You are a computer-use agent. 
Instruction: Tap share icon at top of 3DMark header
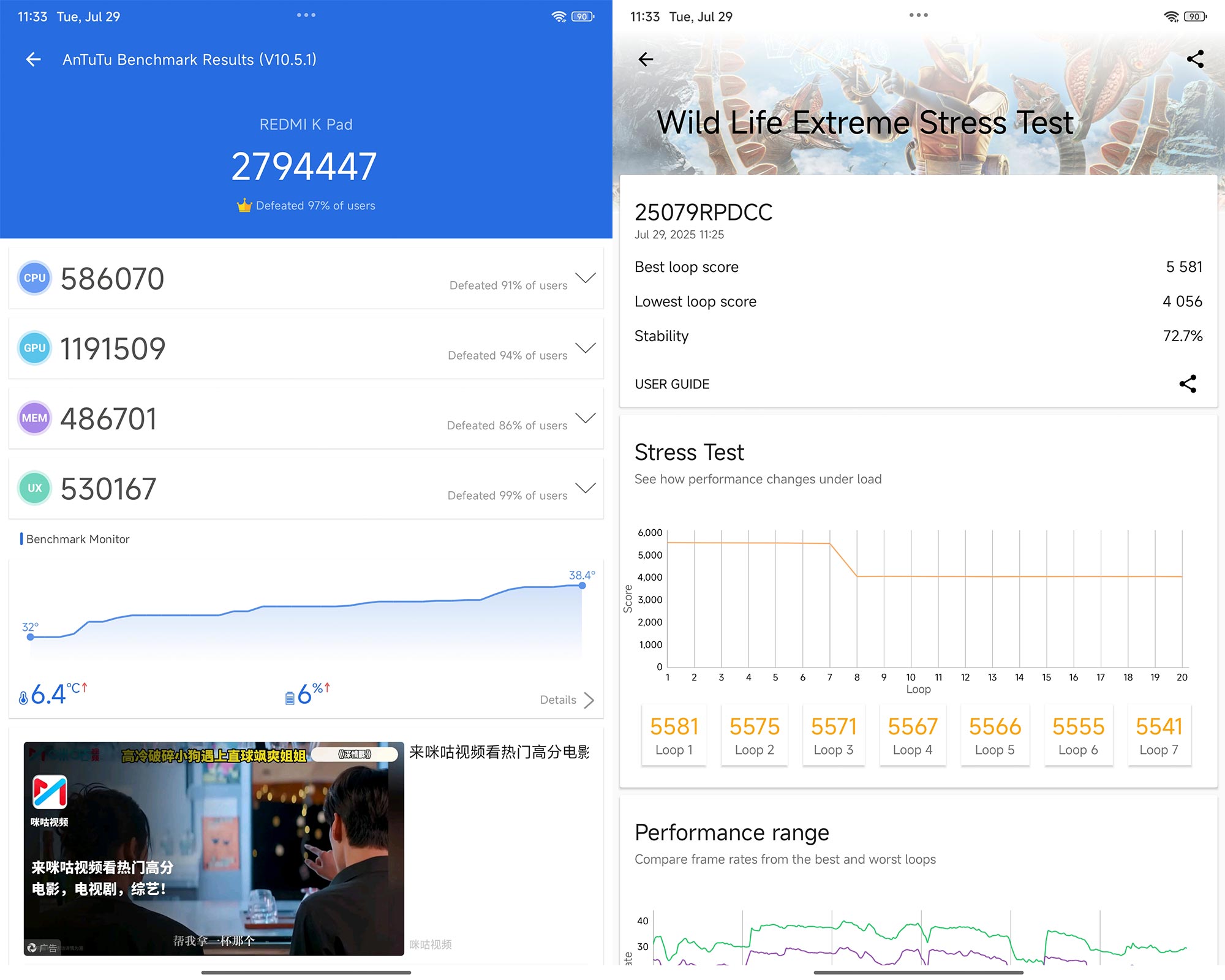point(1195,59)
